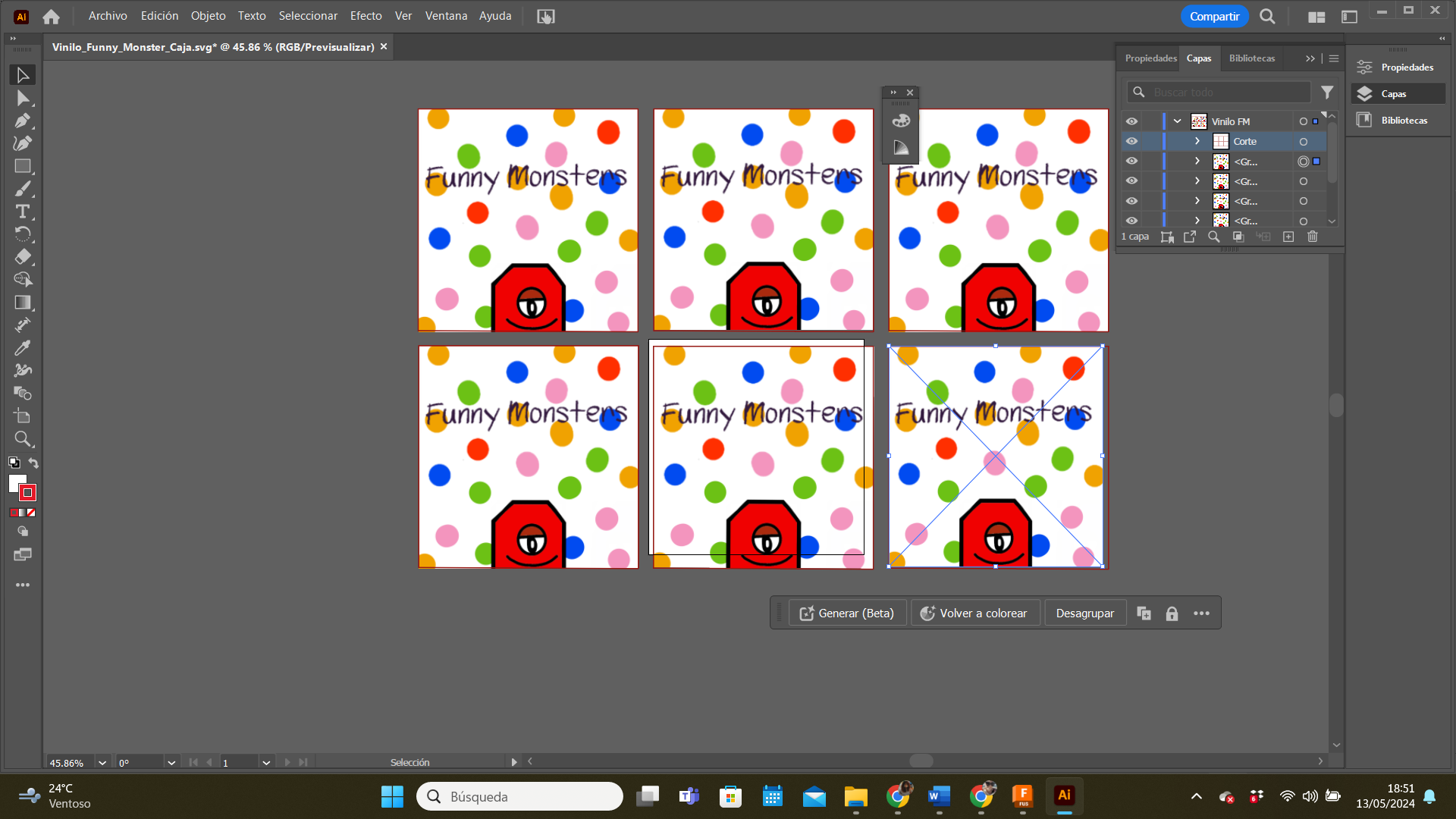Select the Shape Builder tool
The height and width of the screenshot is (819, 1456).
coord(23,280)
